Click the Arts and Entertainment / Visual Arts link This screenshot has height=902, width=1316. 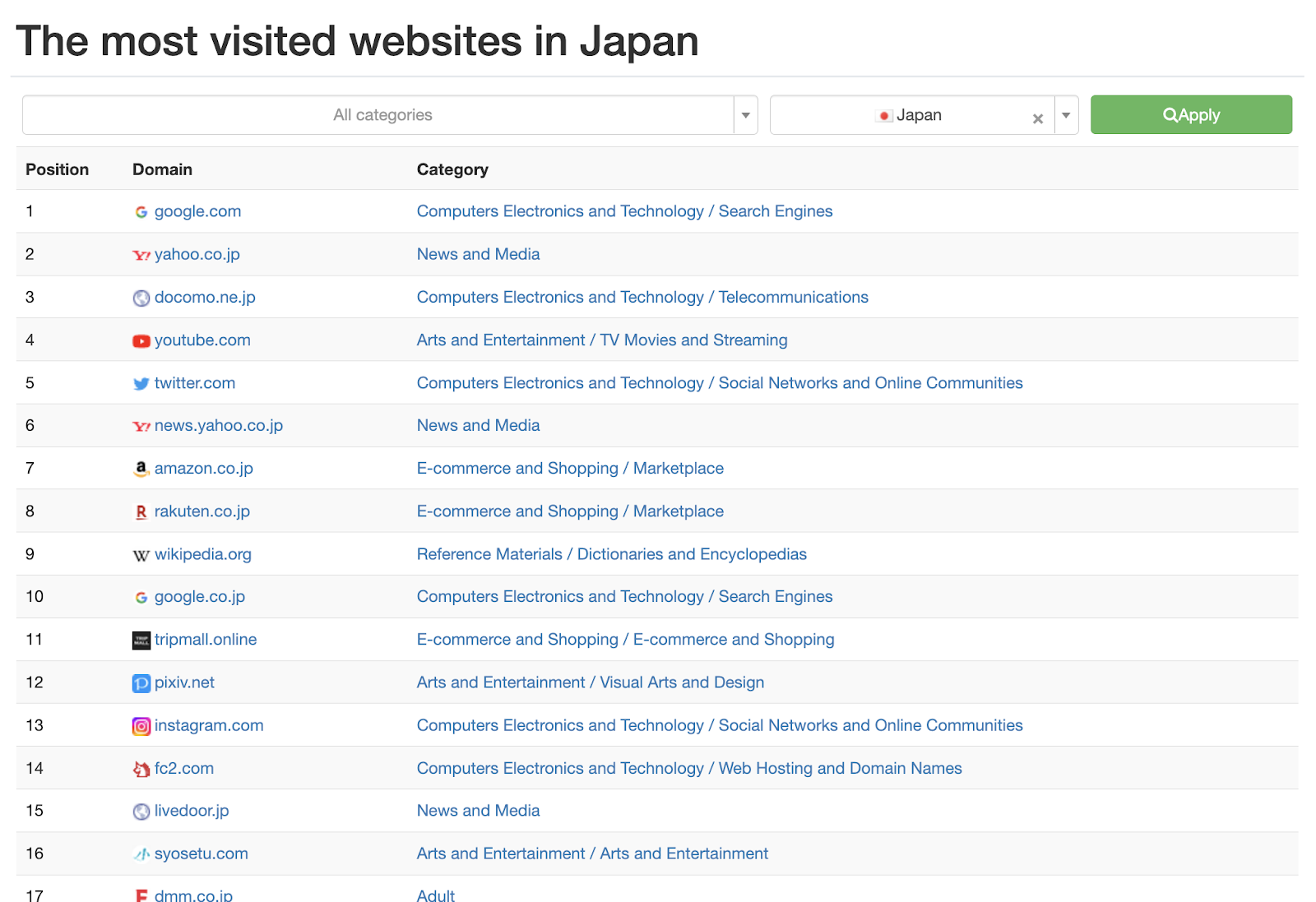point(590,682)
